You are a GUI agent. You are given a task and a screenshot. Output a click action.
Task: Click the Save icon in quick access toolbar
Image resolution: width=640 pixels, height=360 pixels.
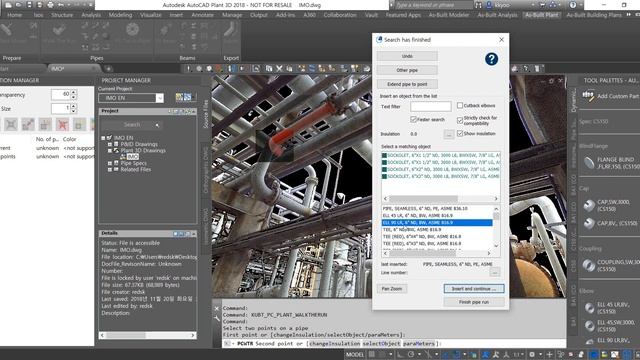(x=29, y=5)
